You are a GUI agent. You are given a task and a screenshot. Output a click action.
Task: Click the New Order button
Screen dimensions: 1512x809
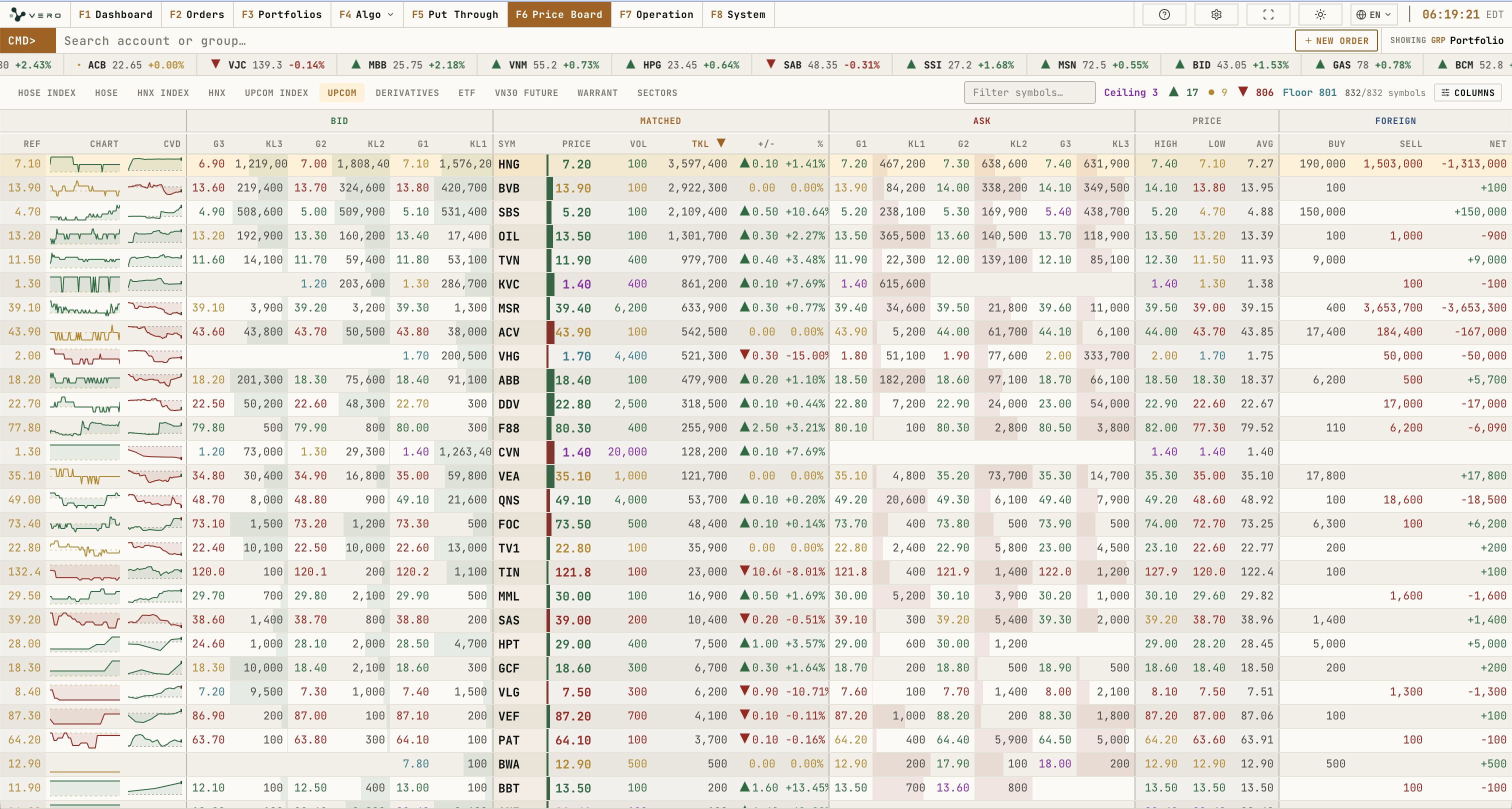(x=1336, y=40)
